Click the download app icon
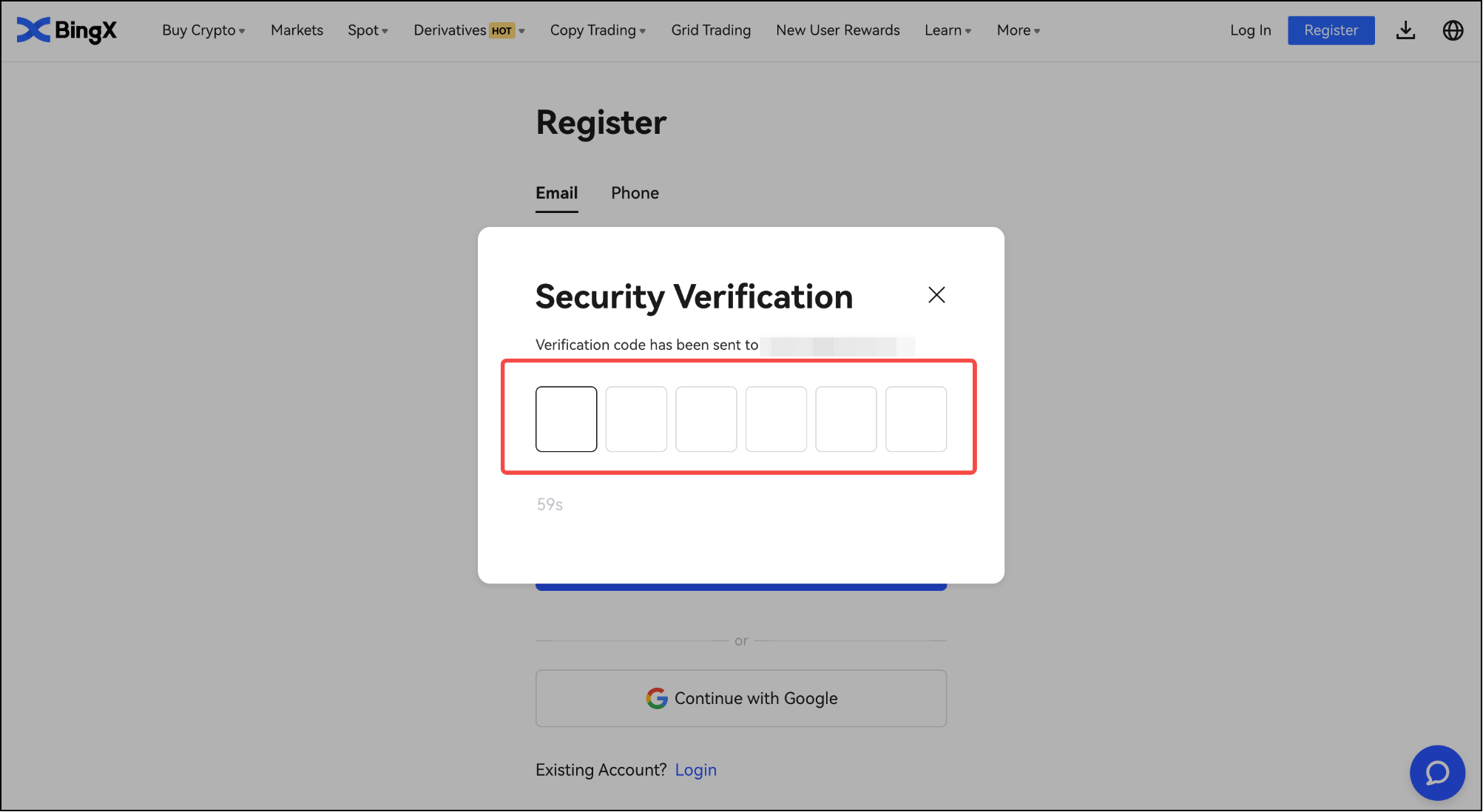This screenshot has width=1483, height=812. [x=1406, y=30]
